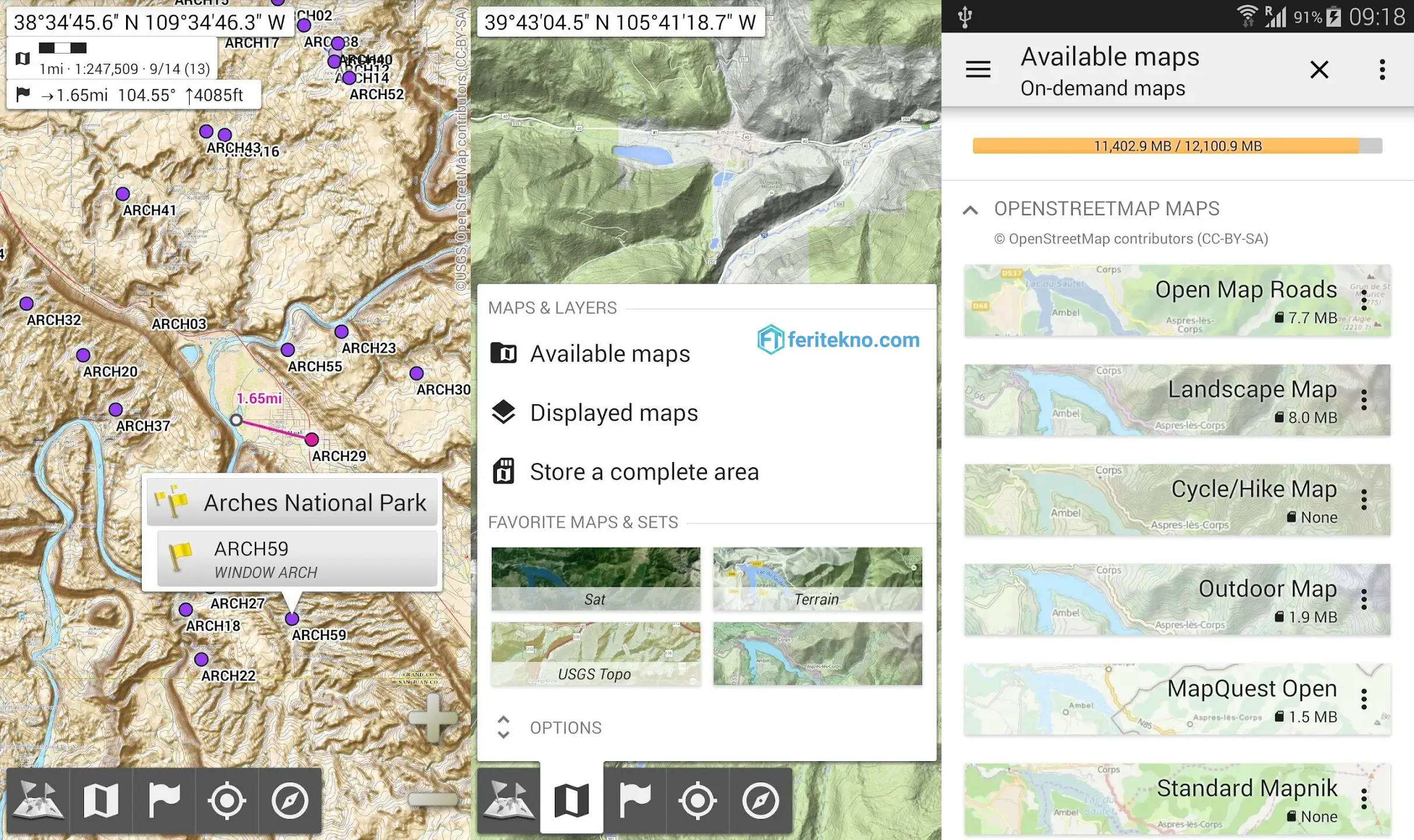Viewport: 1414px width, 840px height.
Task: Tap compass icon in middle map toolbar
Action: [x=761, y=800]
